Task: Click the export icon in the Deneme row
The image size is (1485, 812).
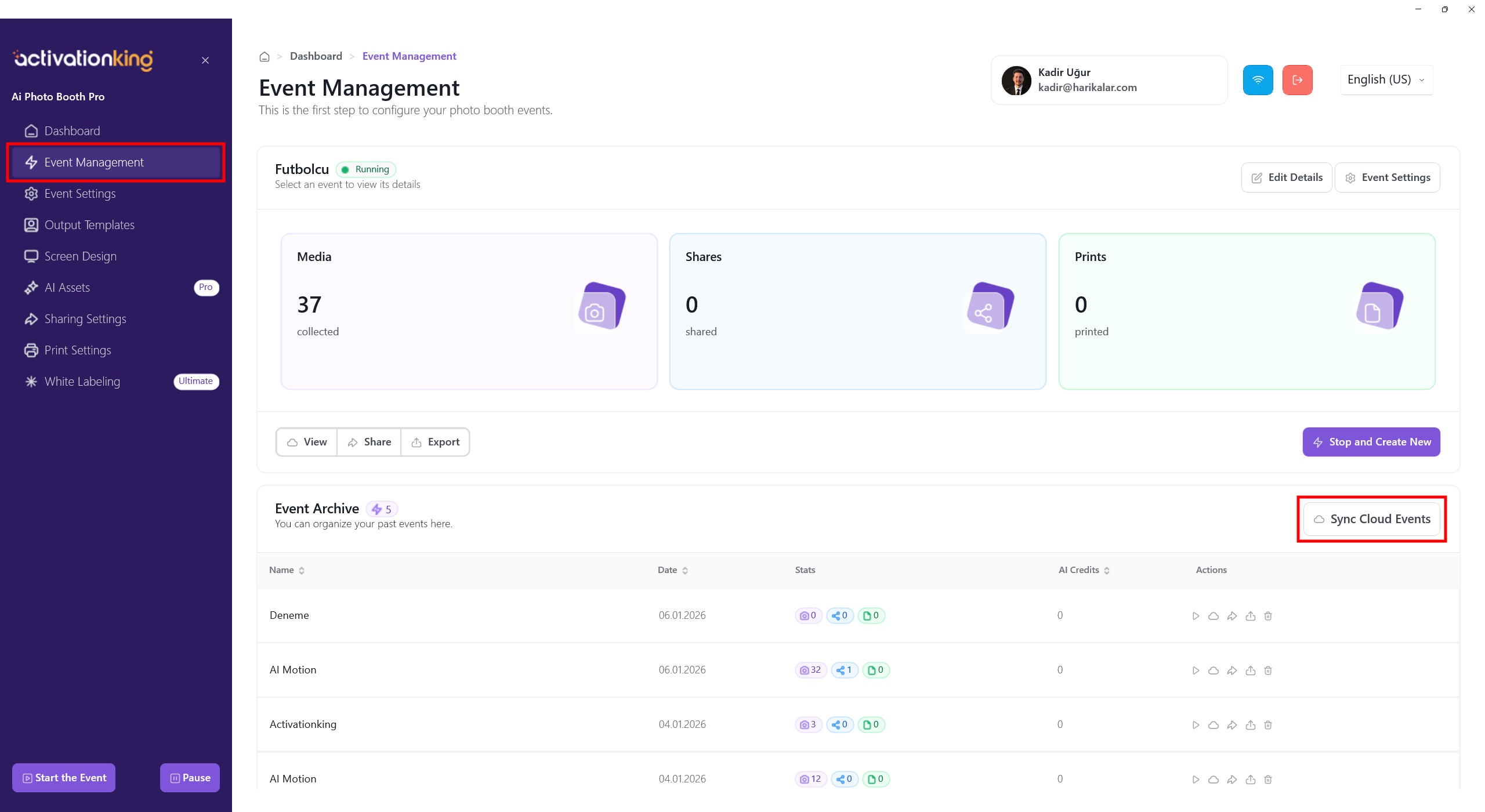Action: (1250, 616)
